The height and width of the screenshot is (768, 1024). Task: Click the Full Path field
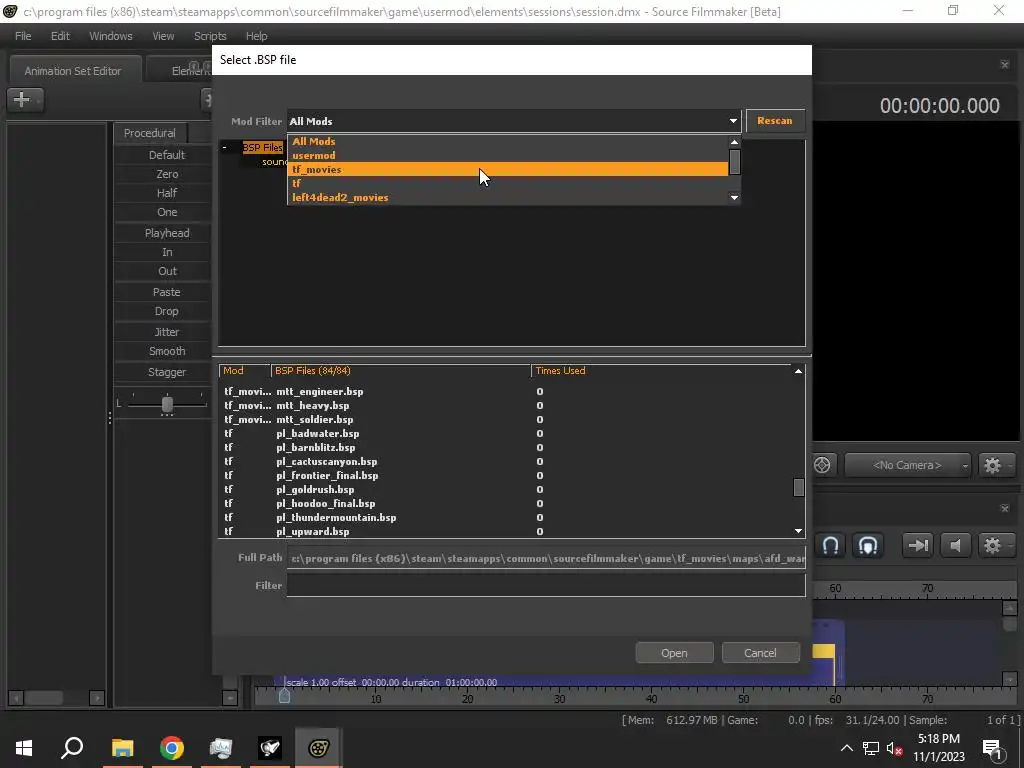546,558
